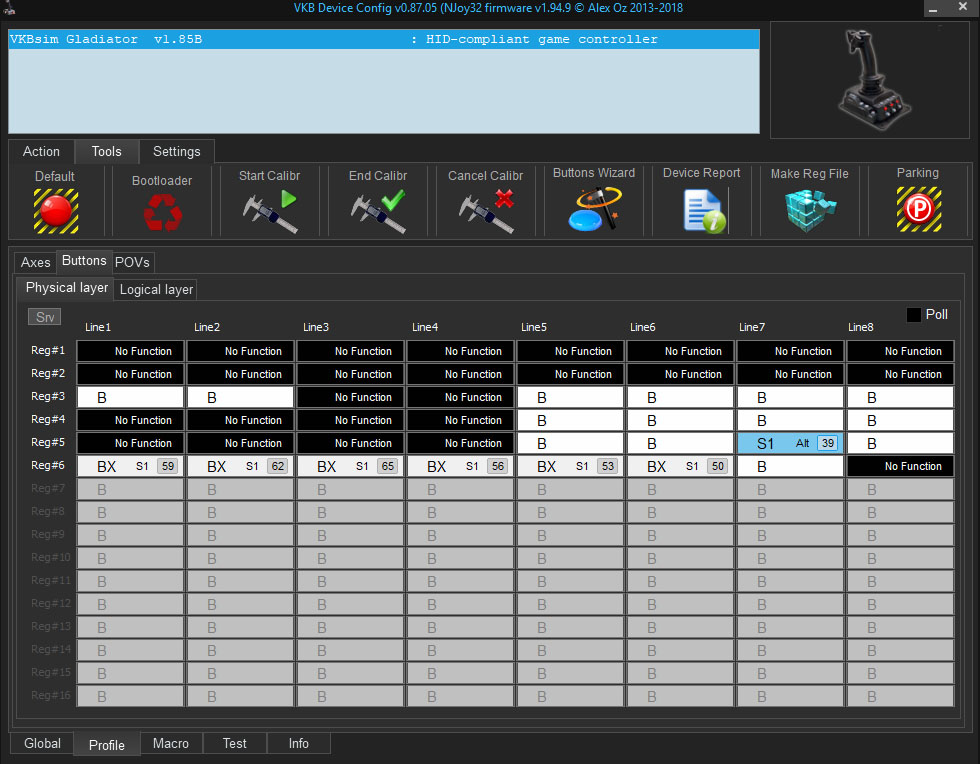
Task: Open the Macro bottom tab
Action: click(171, 744)
